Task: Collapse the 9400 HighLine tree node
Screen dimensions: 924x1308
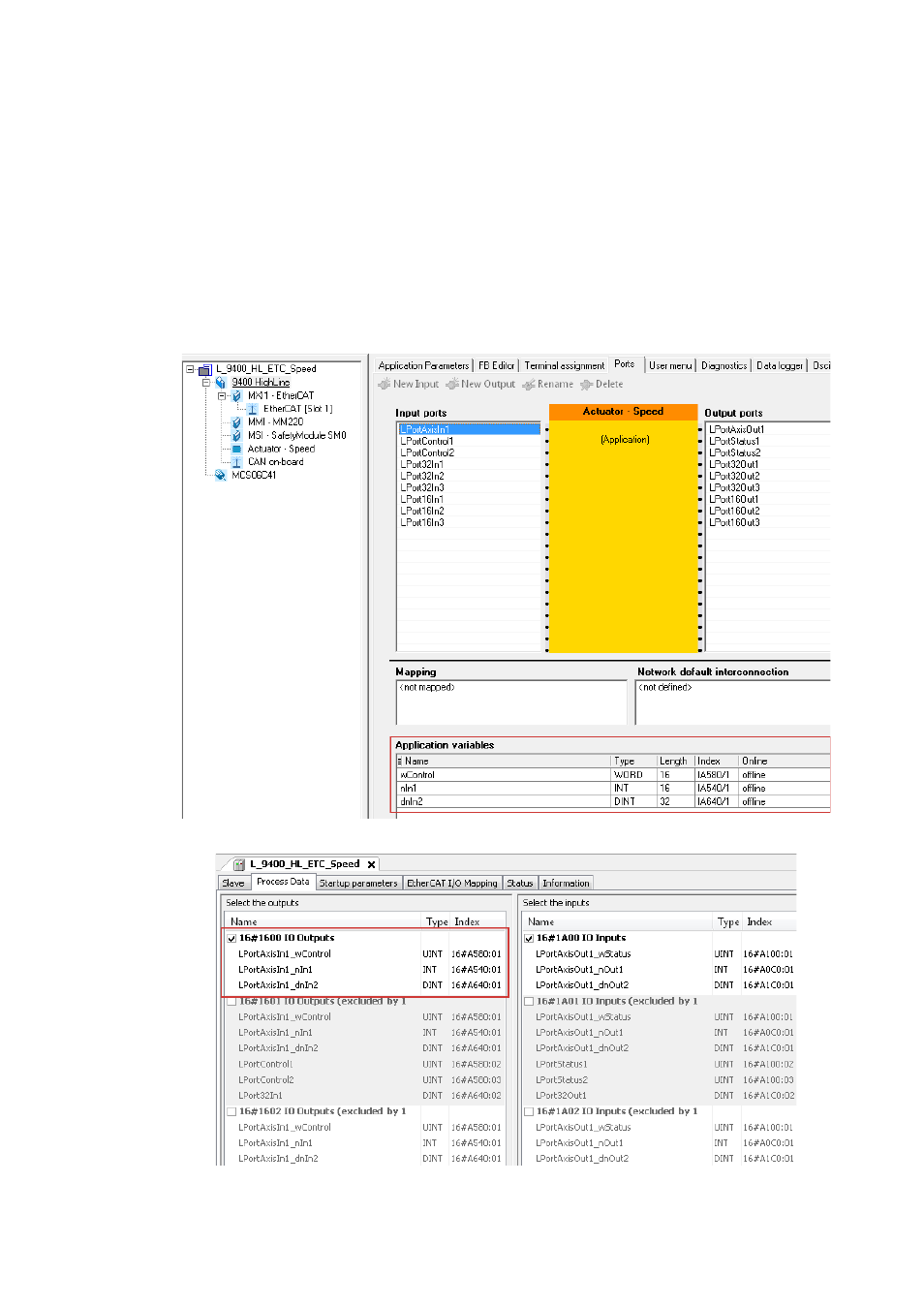Action: pyautogui.click(x=206, y=383)
